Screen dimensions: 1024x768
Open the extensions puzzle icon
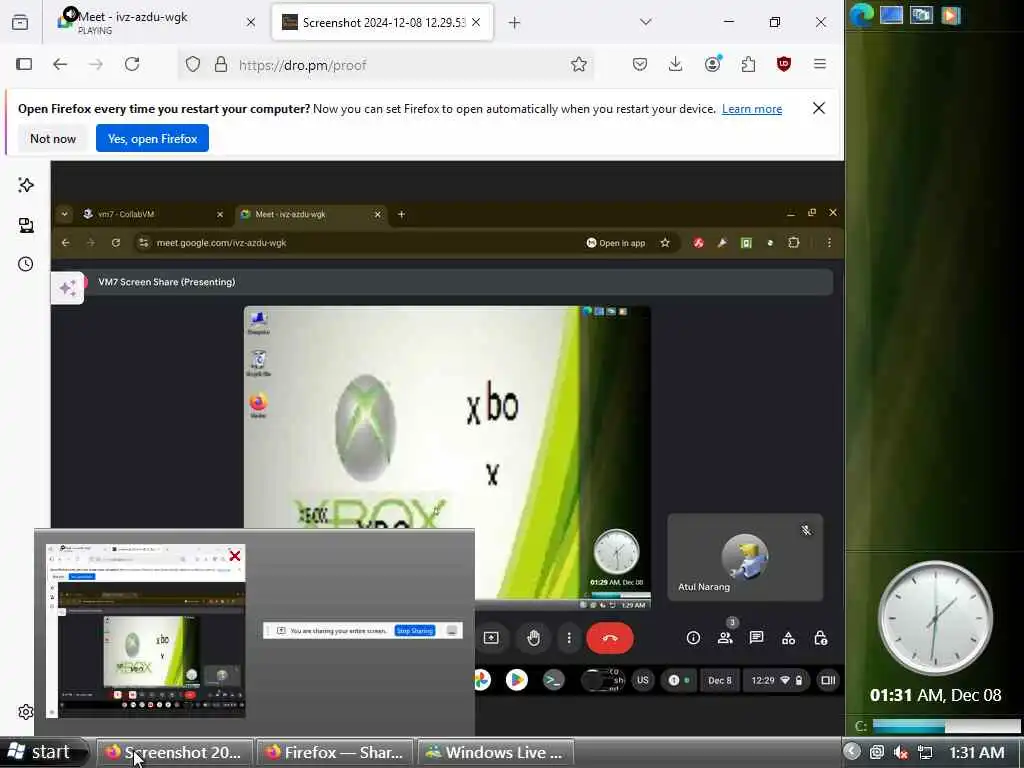[748, 64]
